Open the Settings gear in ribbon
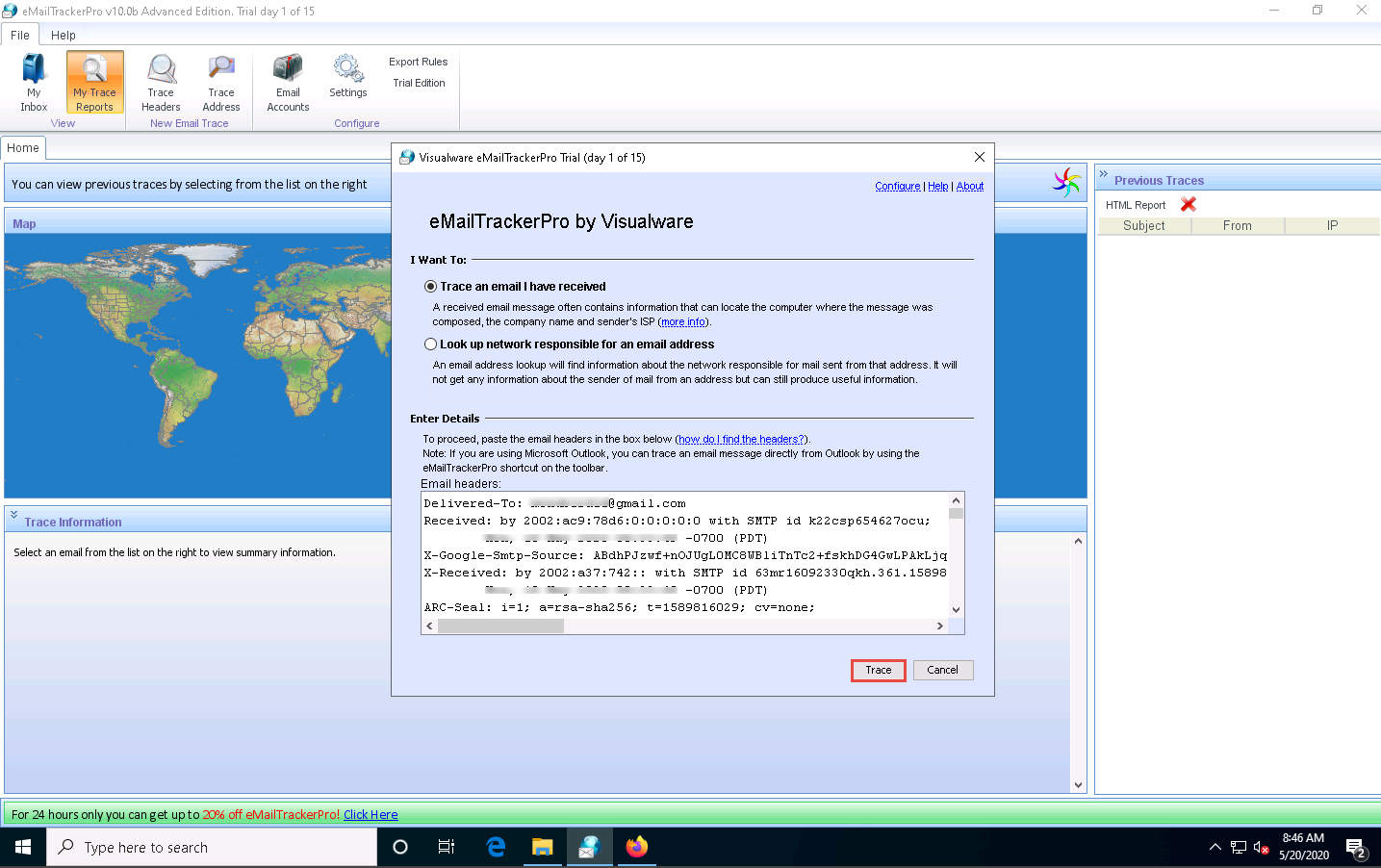The height and width of the screenshot is (868, 1381). [347, 77]
